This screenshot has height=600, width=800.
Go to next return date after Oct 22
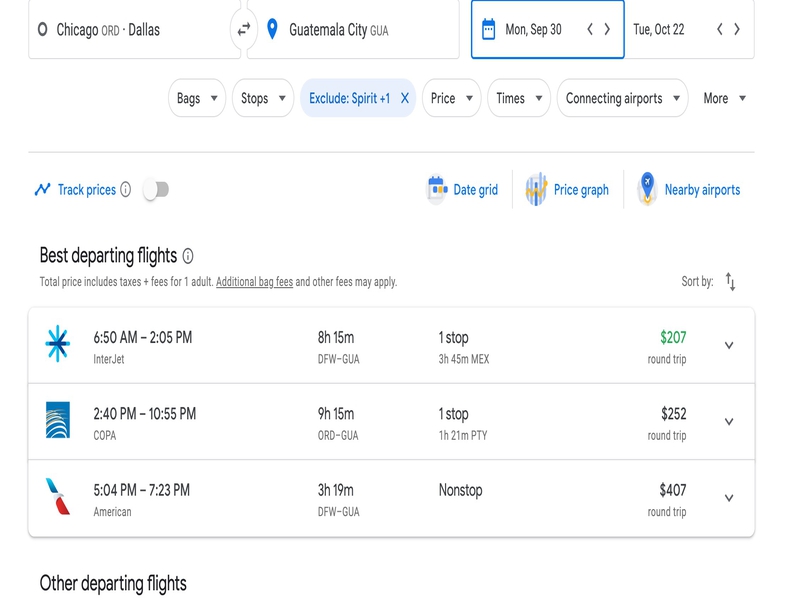pos(737,29)
